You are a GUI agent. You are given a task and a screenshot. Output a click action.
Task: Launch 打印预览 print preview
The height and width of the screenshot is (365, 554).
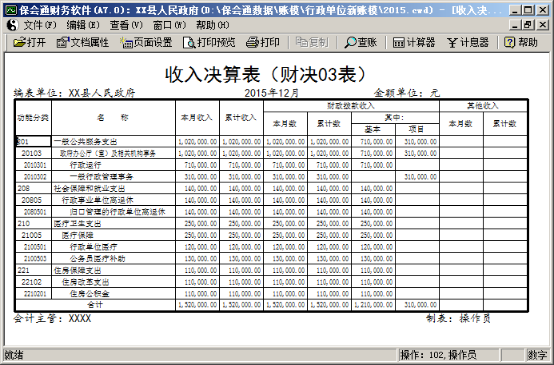point(209,42)
